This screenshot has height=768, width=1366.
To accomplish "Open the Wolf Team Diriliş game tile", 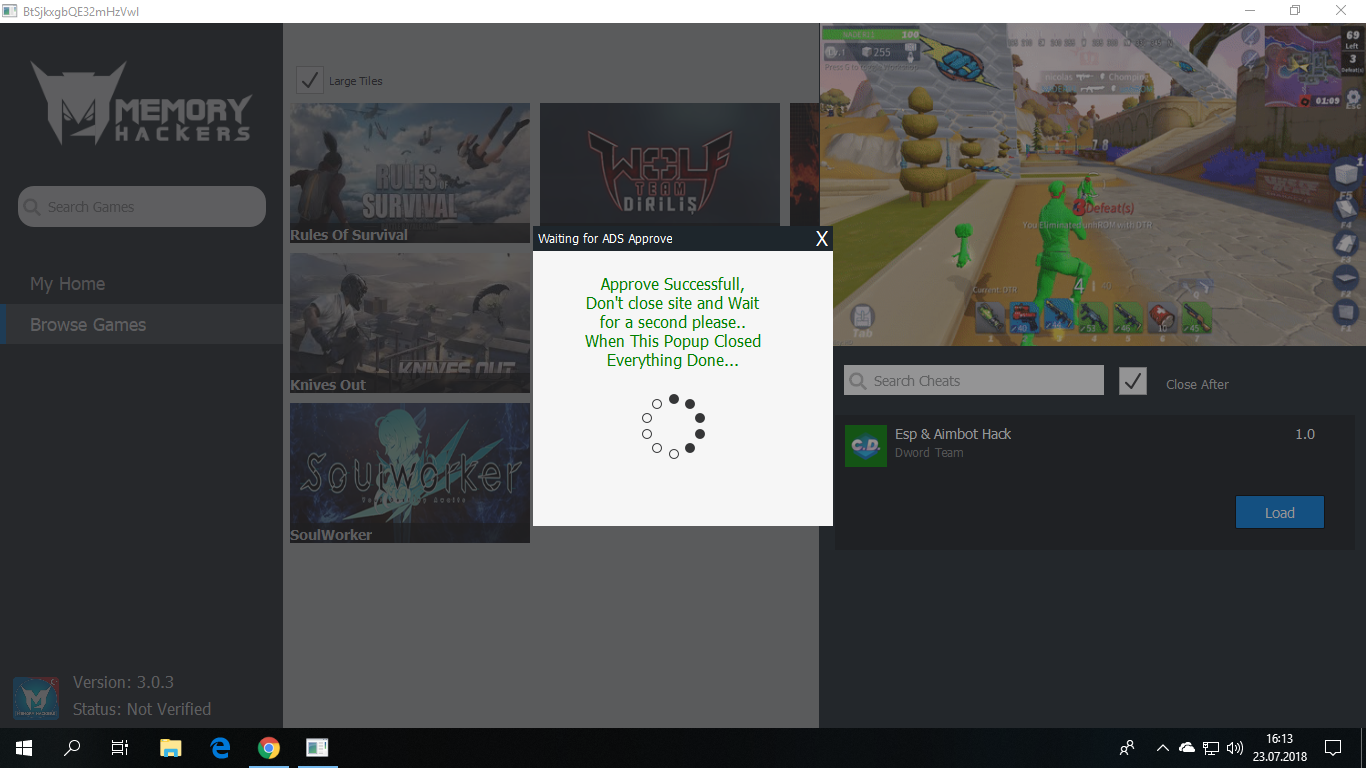I will pyautogui.click(x=660, y=164).
